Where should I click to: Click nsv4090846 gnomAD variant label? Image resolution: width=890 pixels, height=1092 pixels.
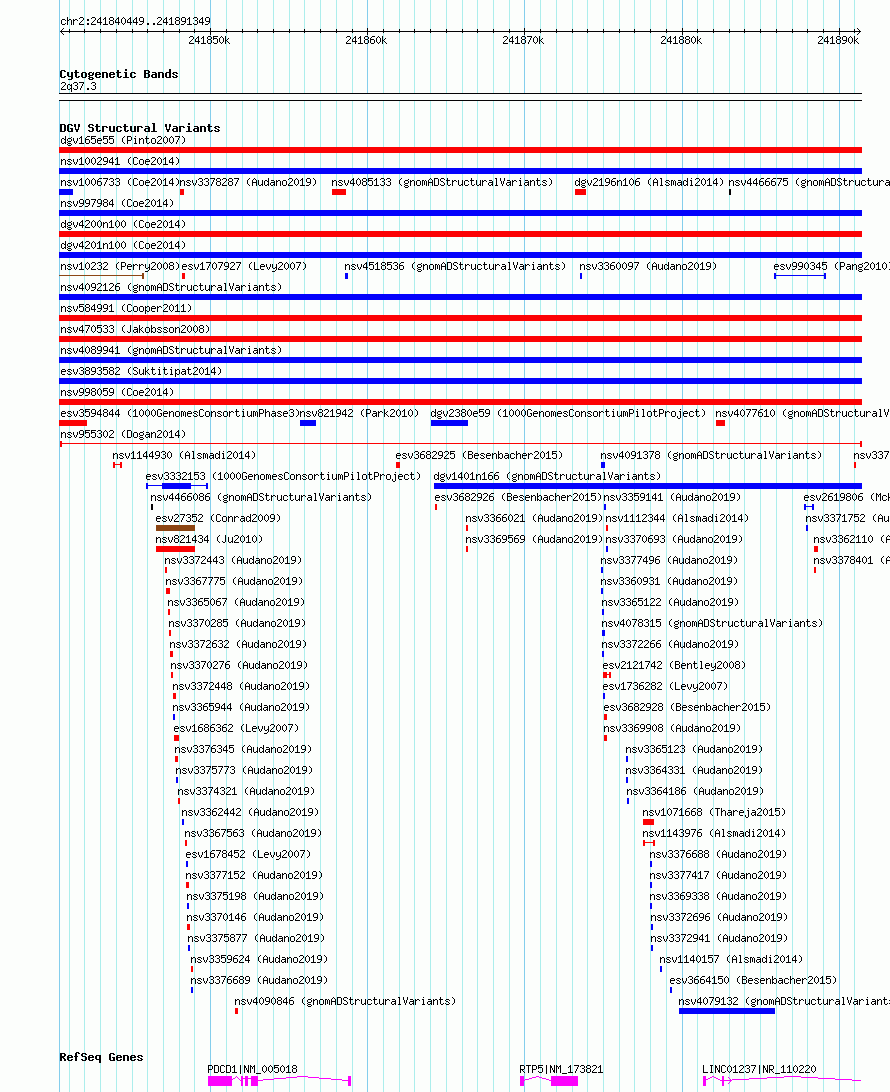click(345, 1000)
